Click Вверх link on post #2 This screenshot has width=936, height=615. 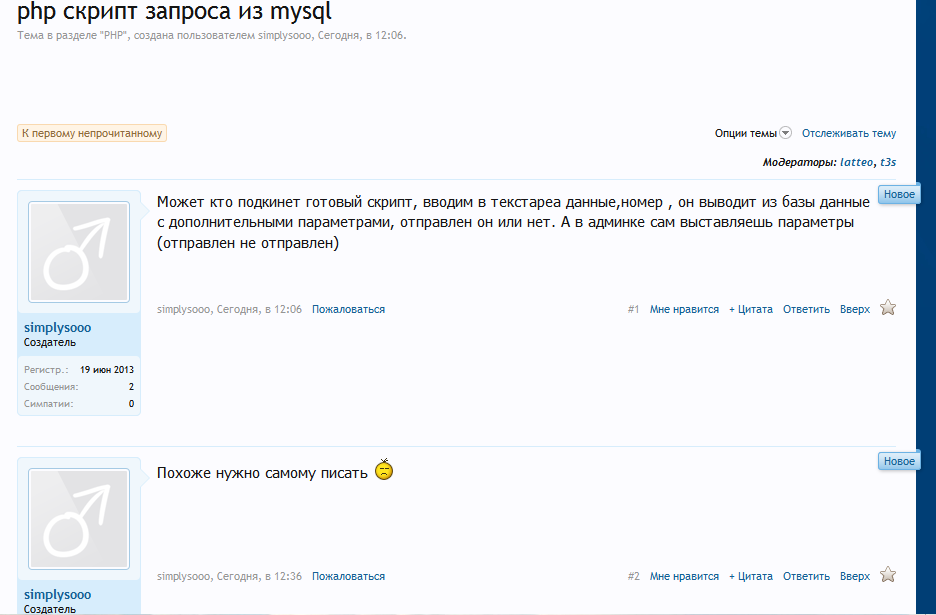pos(855,576)
